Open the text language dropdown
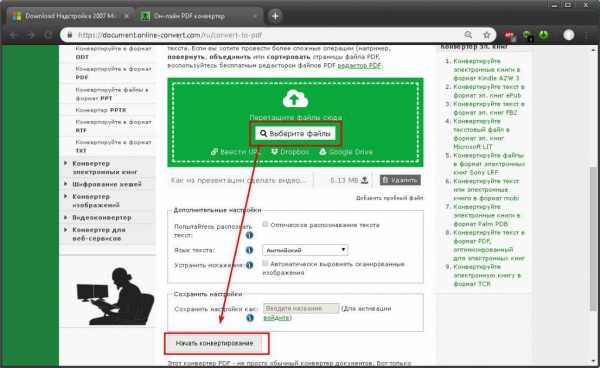 pyautogui.click(x=305, y=250)
